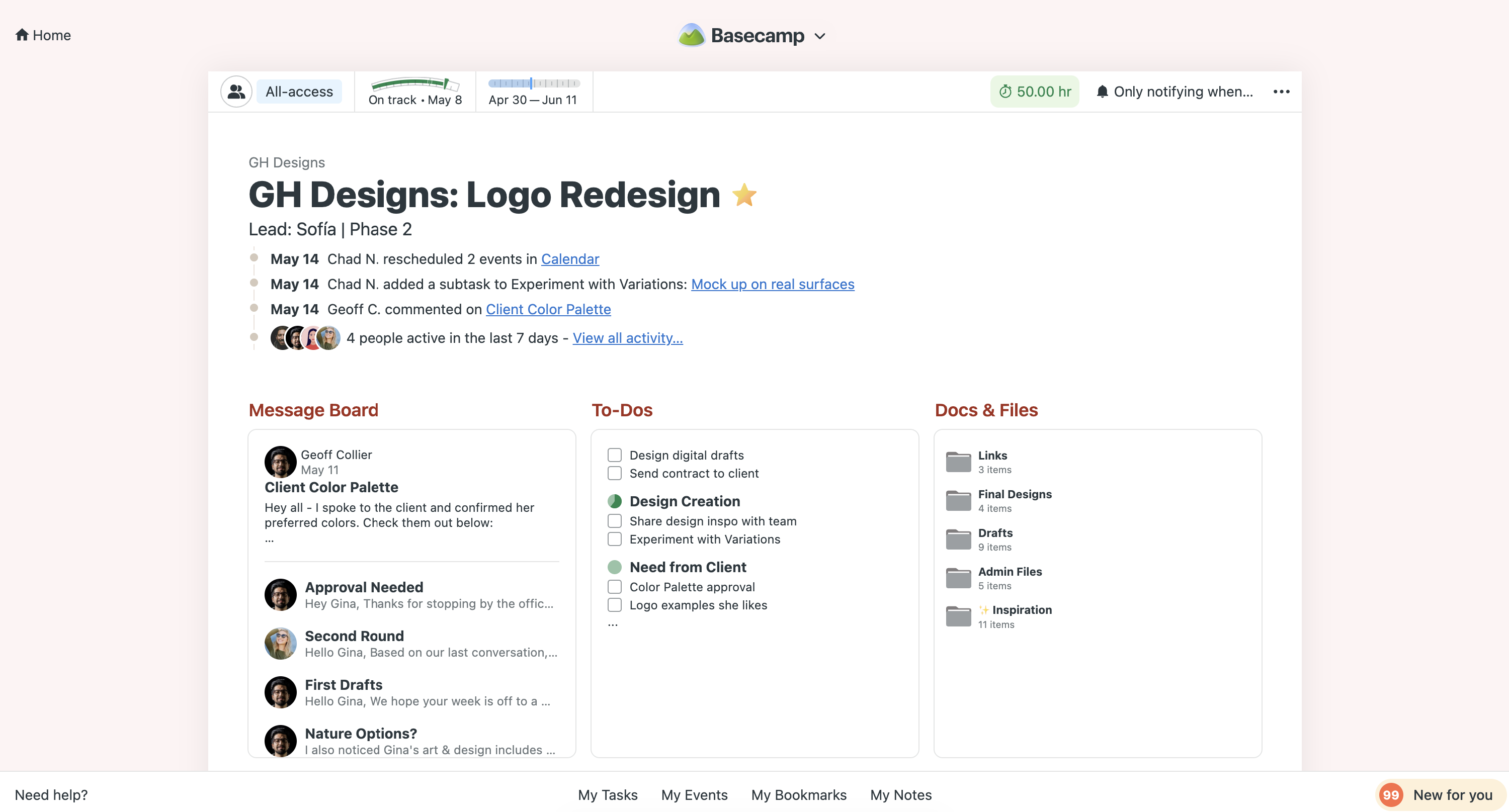Screen dimensions: 1509x812
Task: Open the Links folder icon
Action: pos(958,462)
